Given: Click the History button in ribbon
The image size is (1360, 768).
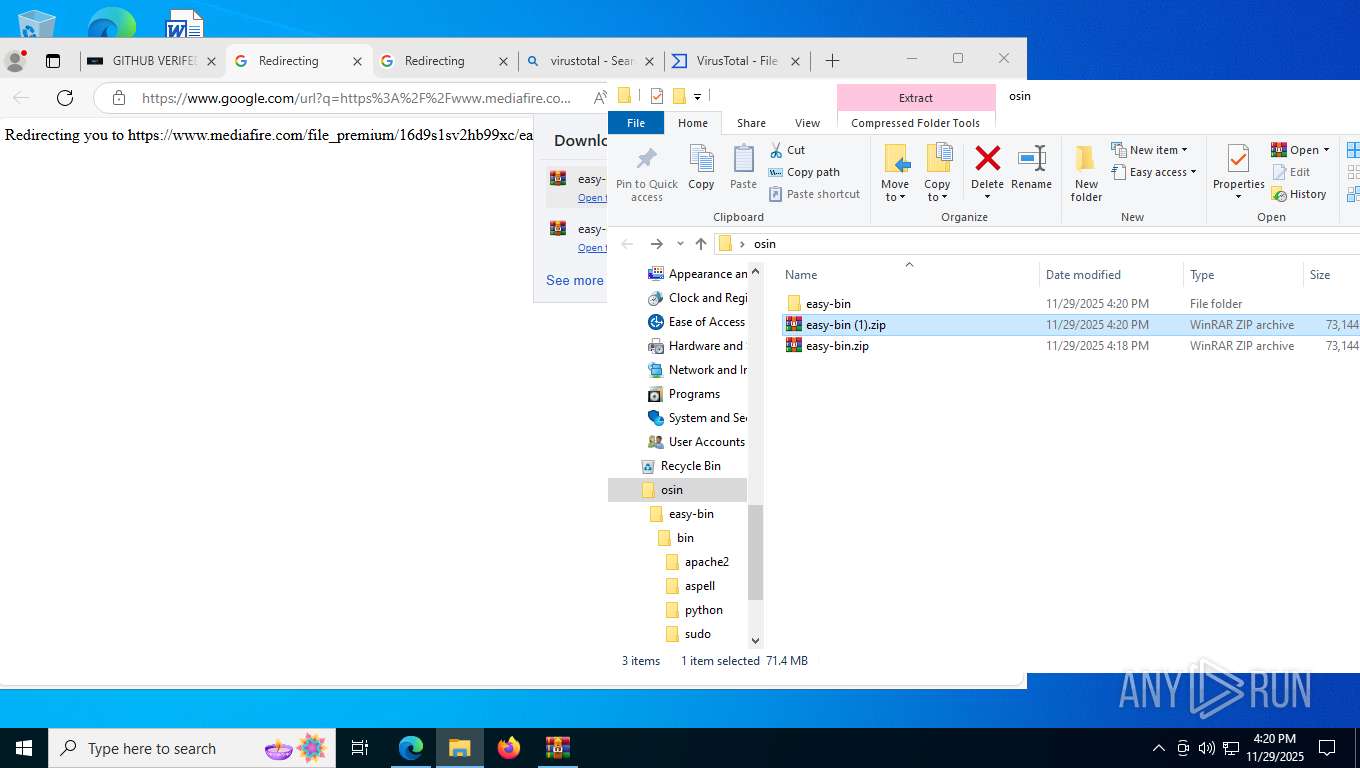Looking at the screenshot, I should (1299, 194).
